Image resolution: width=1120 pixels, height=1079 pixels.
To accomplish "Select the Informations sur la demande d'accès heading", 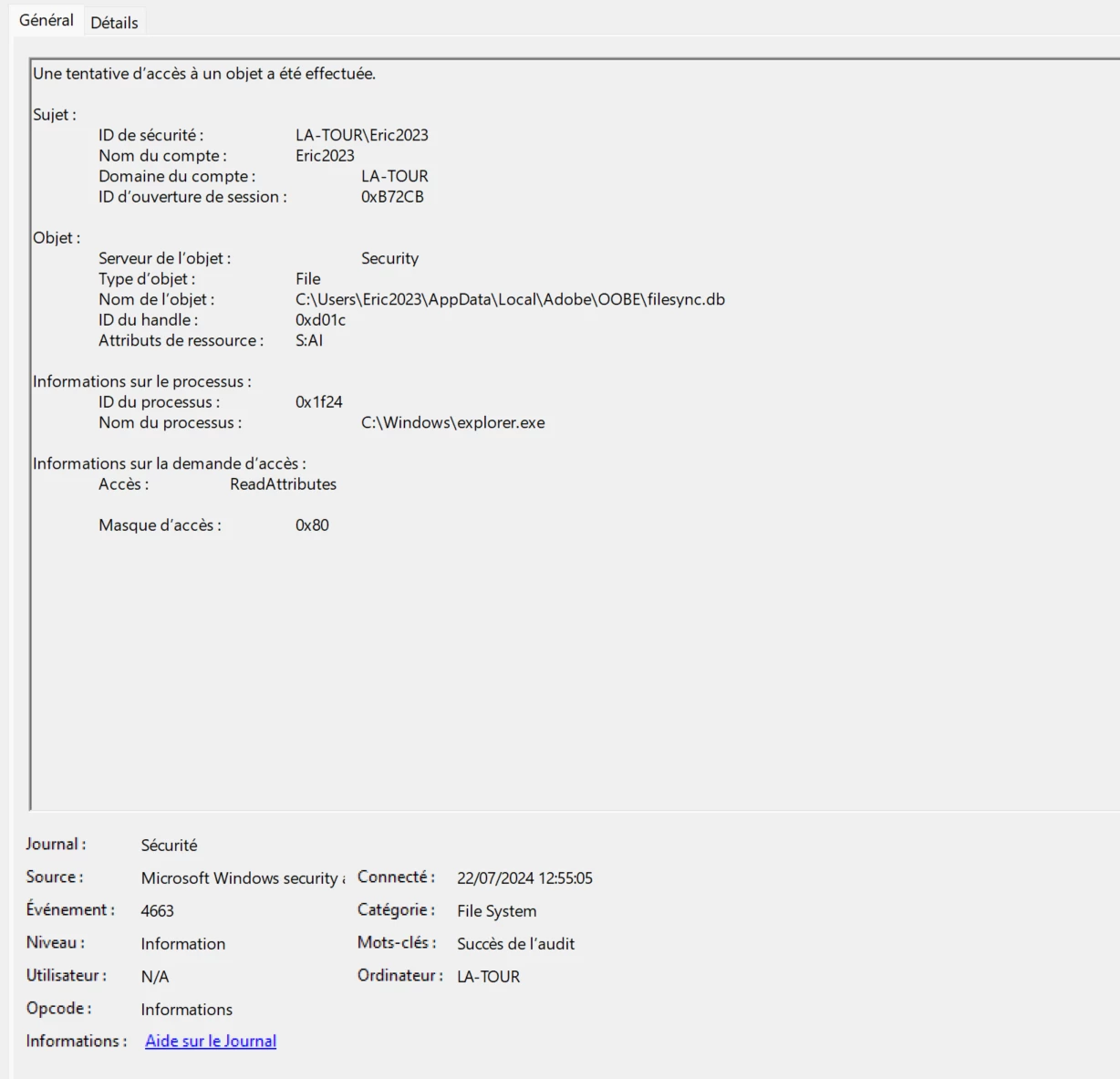I will (170, 463).
